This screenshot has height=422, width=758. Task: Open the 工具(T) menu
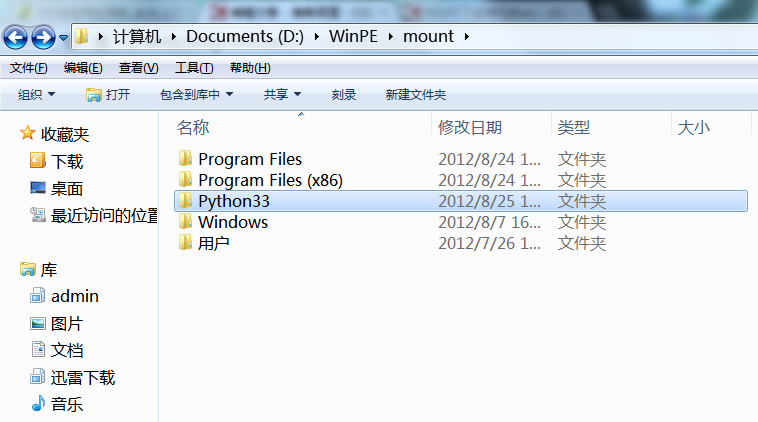pyautogui.click(x=194, y=68)
